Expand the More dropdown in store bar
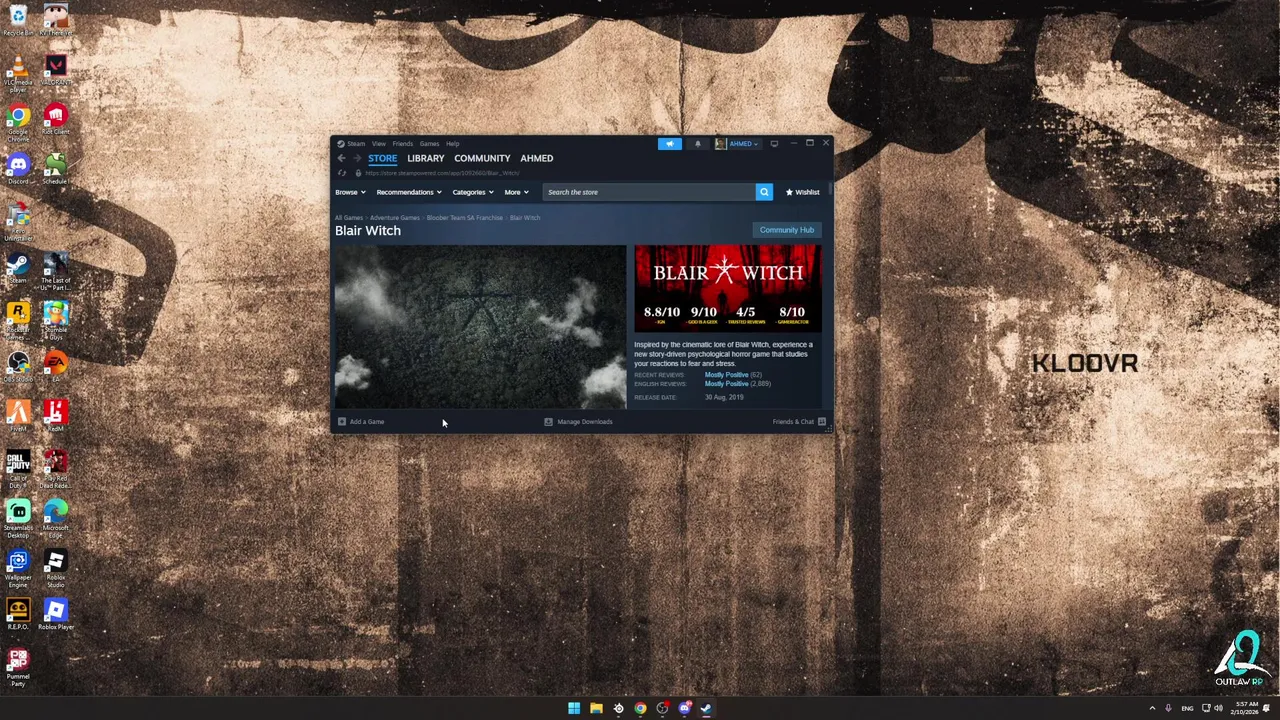The image size is (1280, 720). (x=516, y=192)
